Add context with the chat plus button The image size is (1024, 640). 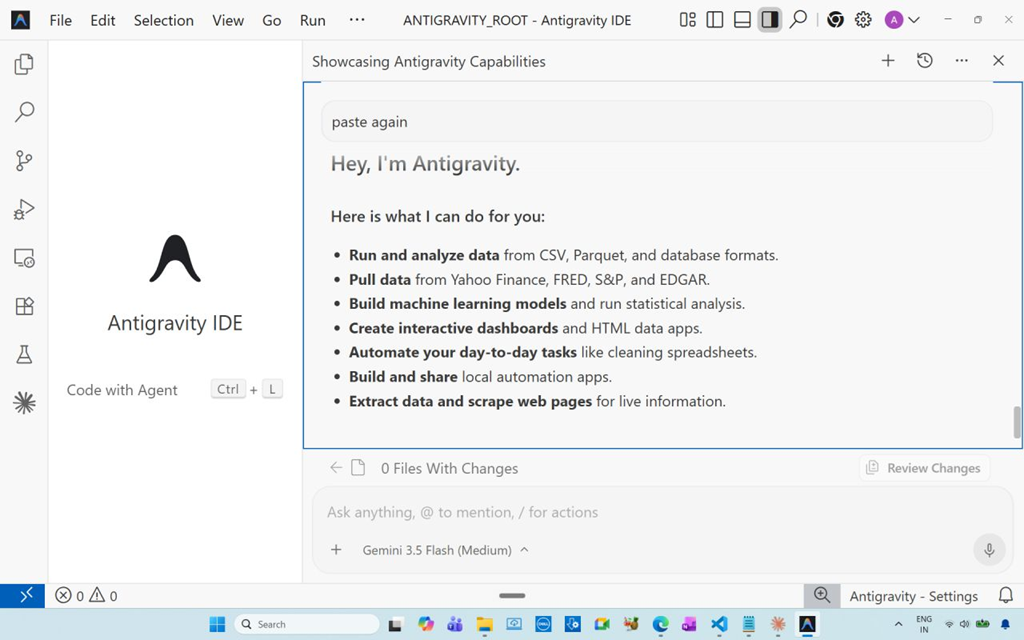[336, 550]
